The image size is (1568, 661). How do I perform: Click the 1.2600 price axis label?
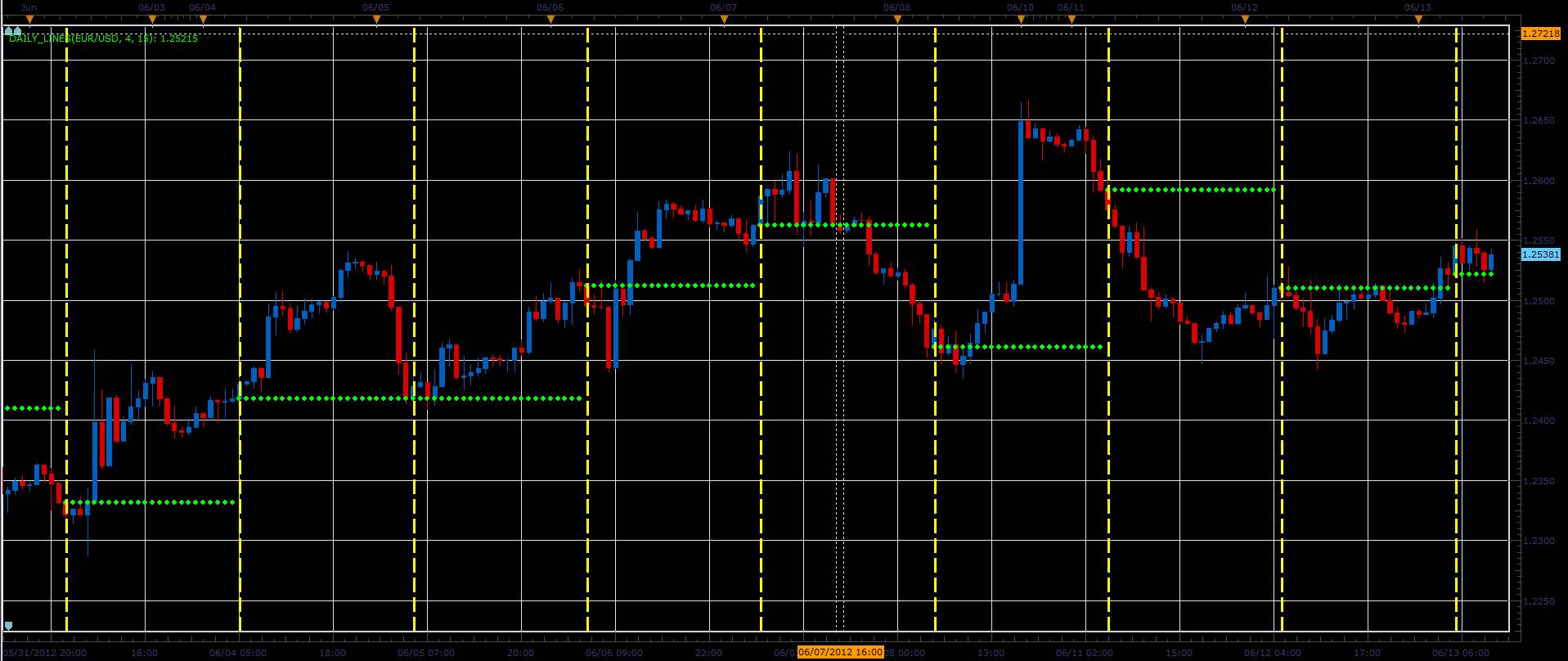[x=1539, y=181]
